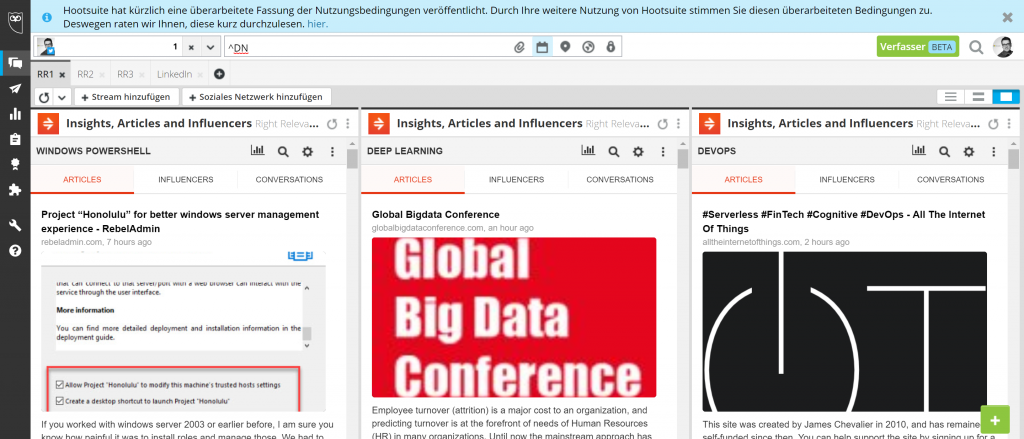Open column options menu for DevOps stream
The image size is (1024, 439).
1010,124
